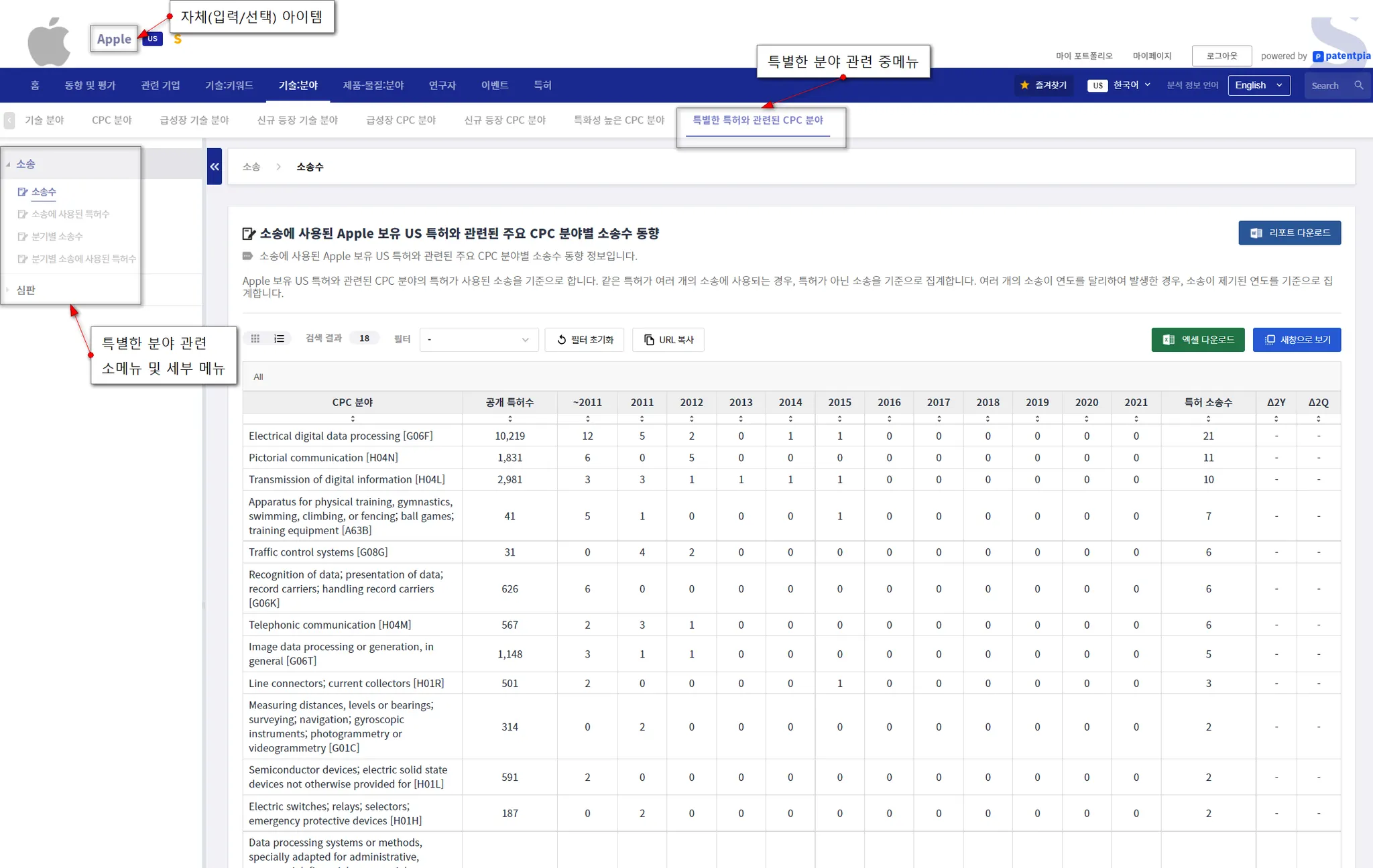Click the search magnifier icon

pos(1359,86)
